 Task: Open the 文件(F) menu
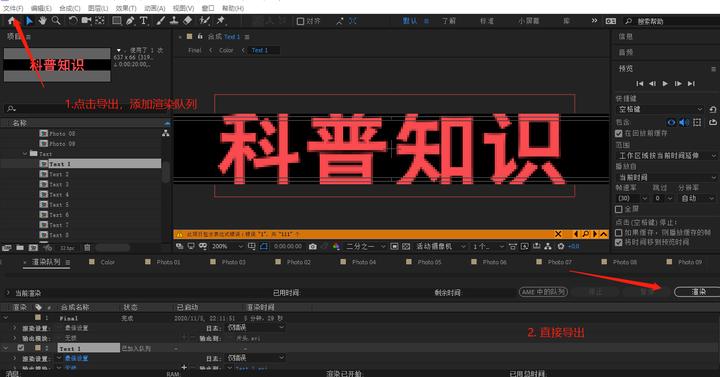click(13, 8)
